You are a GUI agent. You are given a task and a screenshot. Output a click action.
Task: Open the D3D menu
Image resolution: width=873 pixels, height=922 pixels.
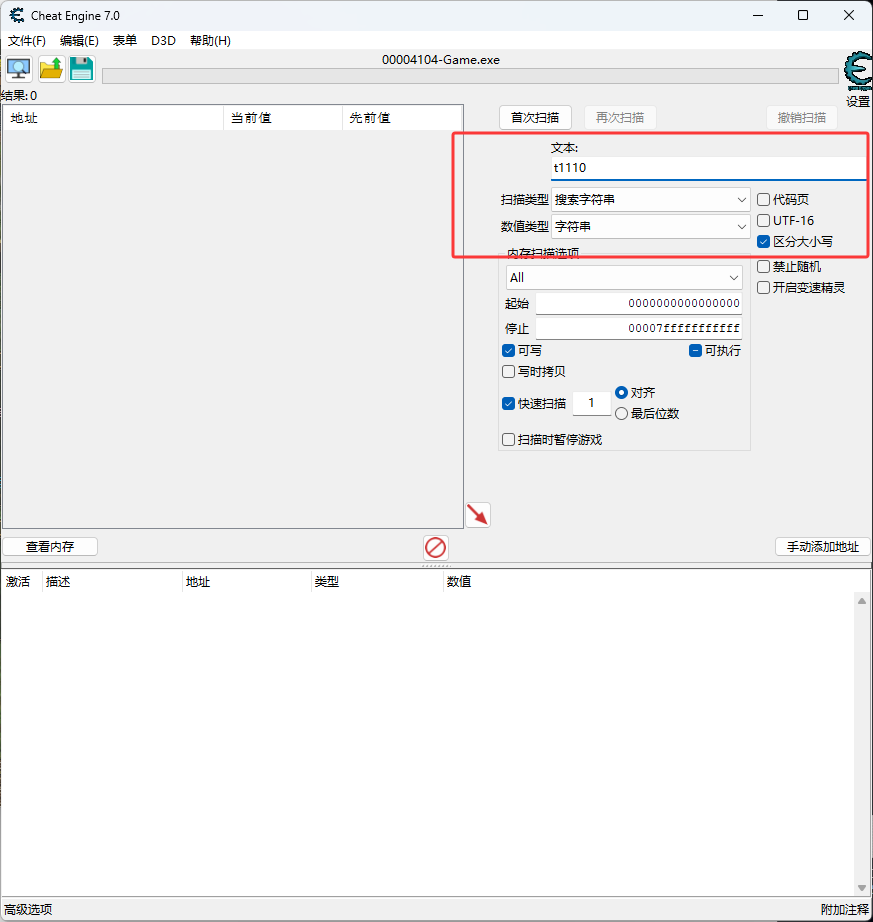[163, 41]
